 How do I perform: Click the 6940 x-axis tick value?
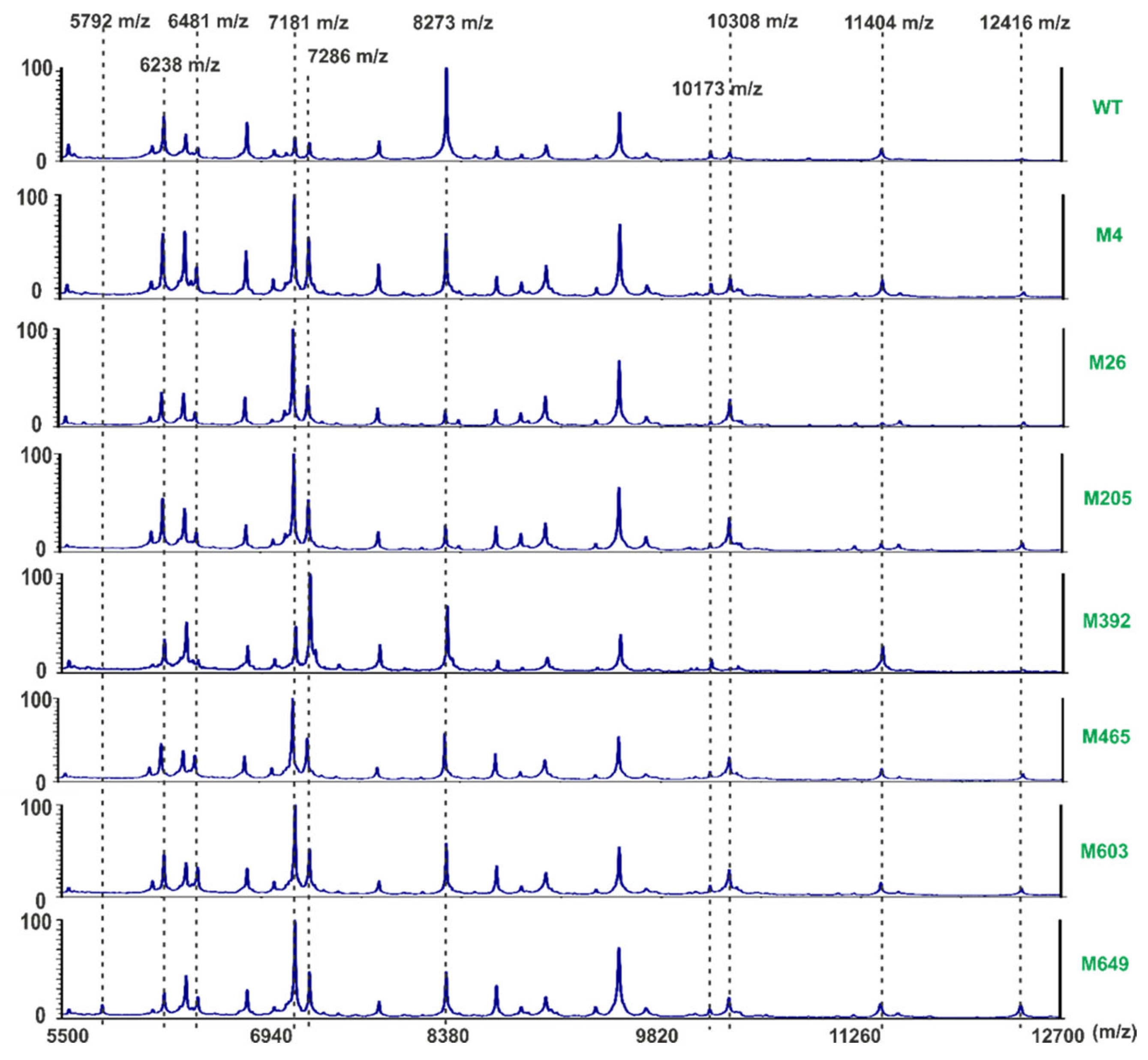272,1036
